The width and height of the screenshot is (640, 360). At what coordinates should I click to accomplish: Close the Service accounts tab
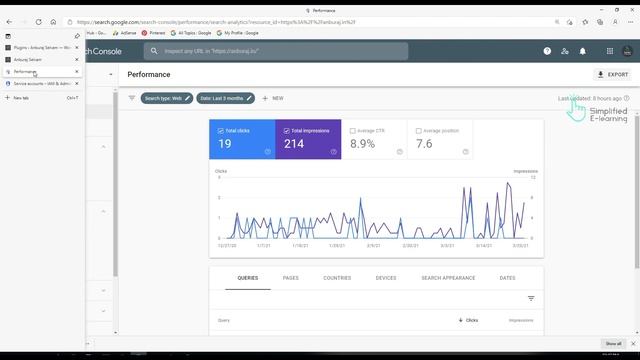tap(77, 83)
